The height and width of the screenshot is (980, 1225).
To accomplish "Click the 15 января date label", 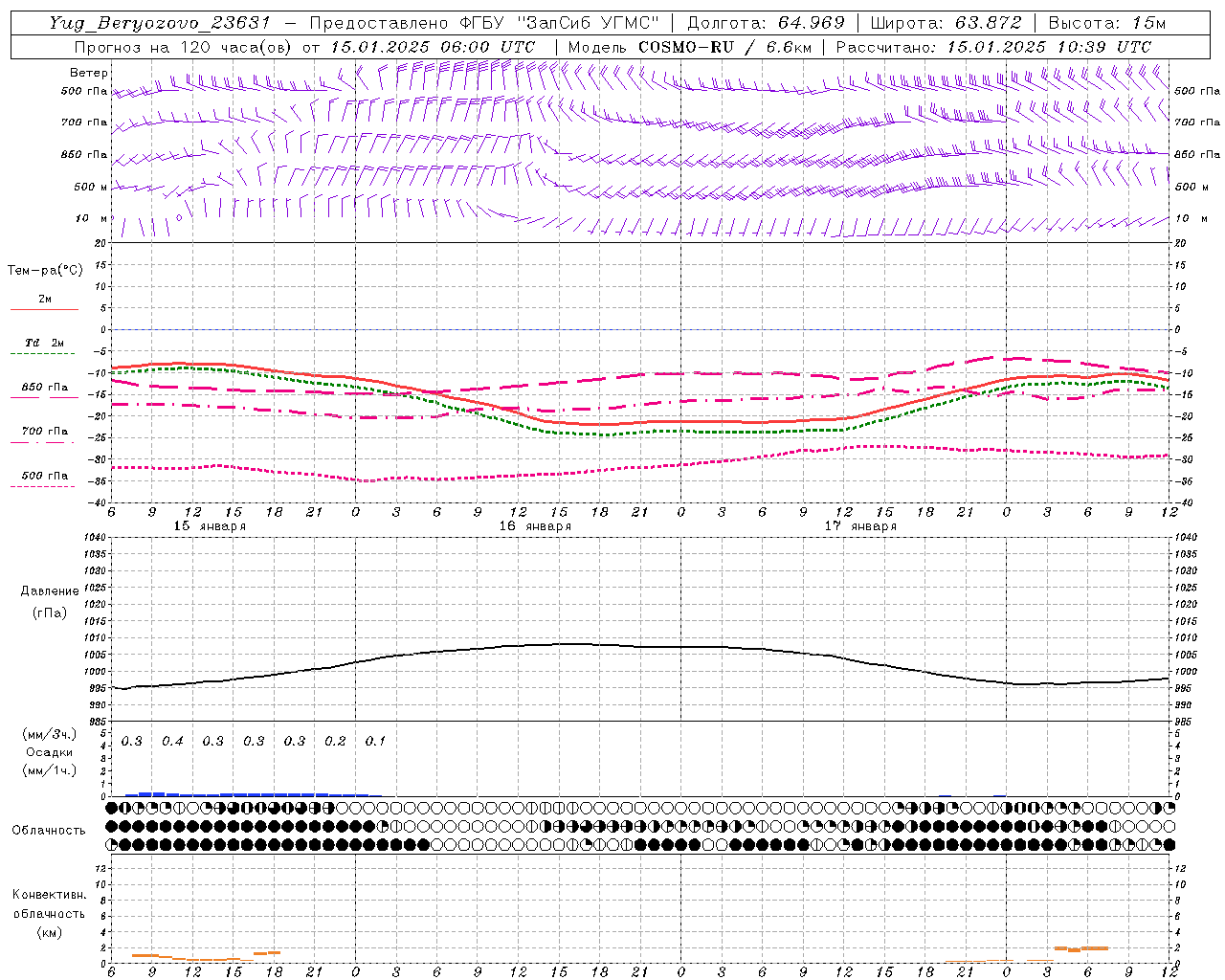I will (x=210, y=526).
